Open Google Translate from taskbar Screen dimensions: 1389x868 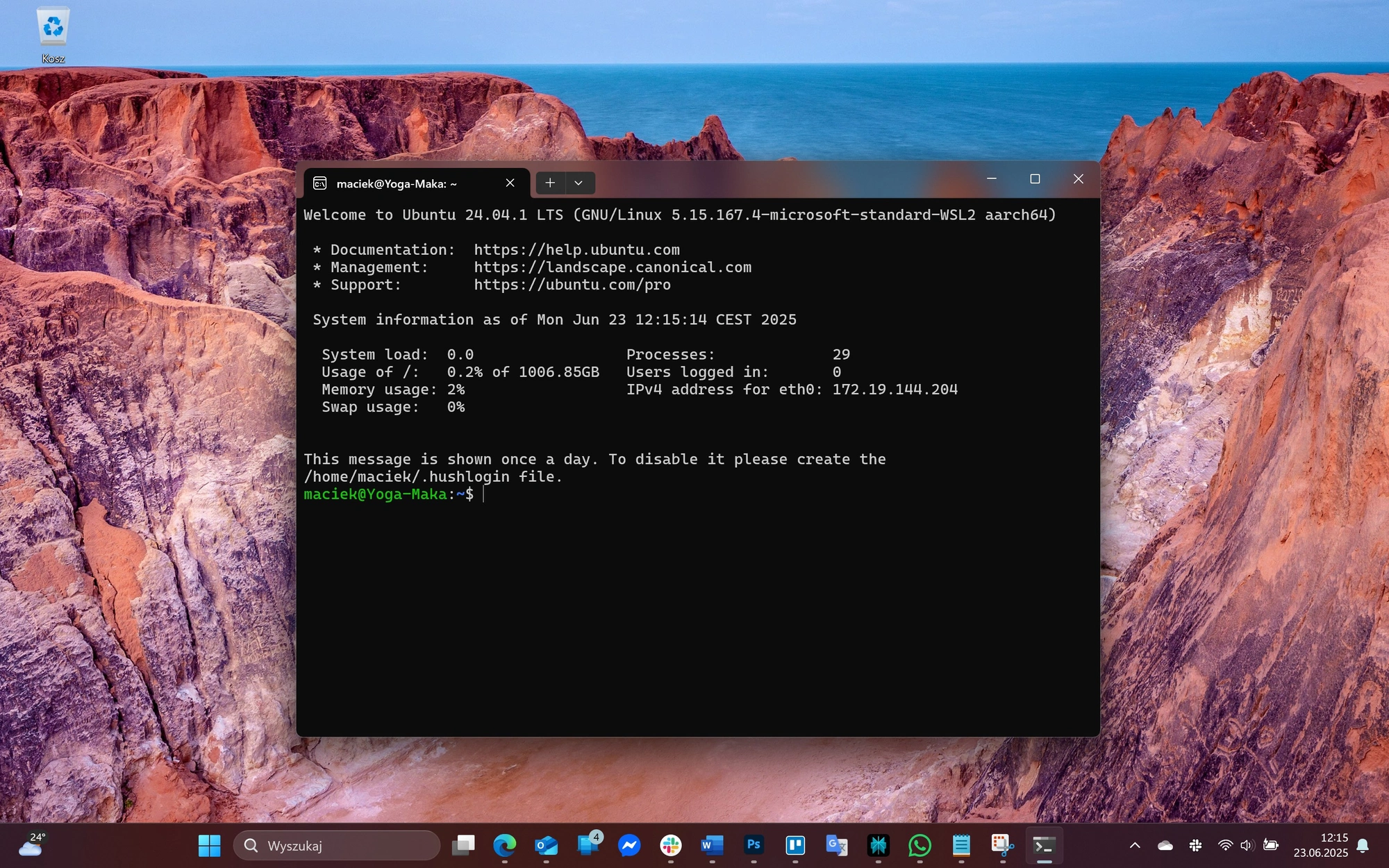click(837, 845)
